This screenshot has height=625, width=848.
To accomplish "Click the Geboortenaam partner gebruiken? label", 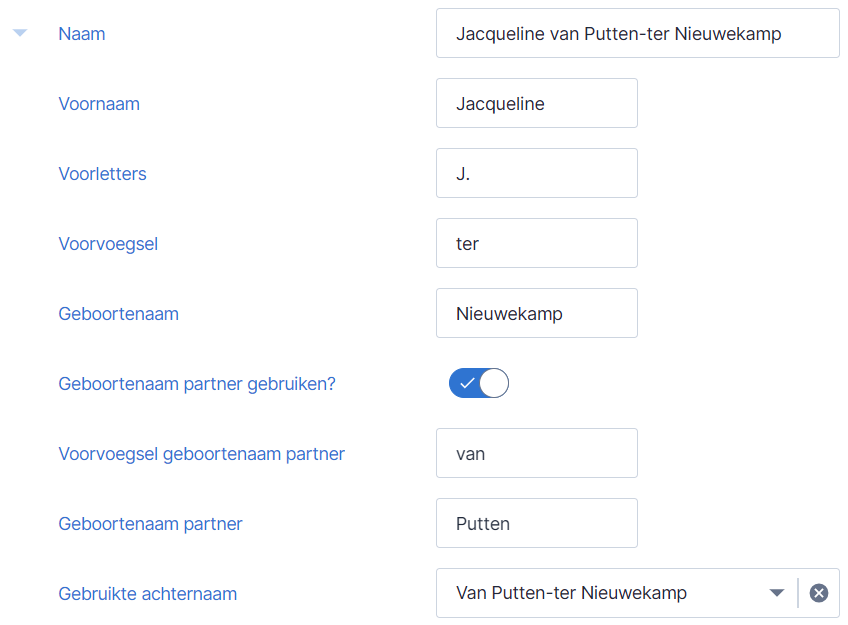I will tap(197, 384).
